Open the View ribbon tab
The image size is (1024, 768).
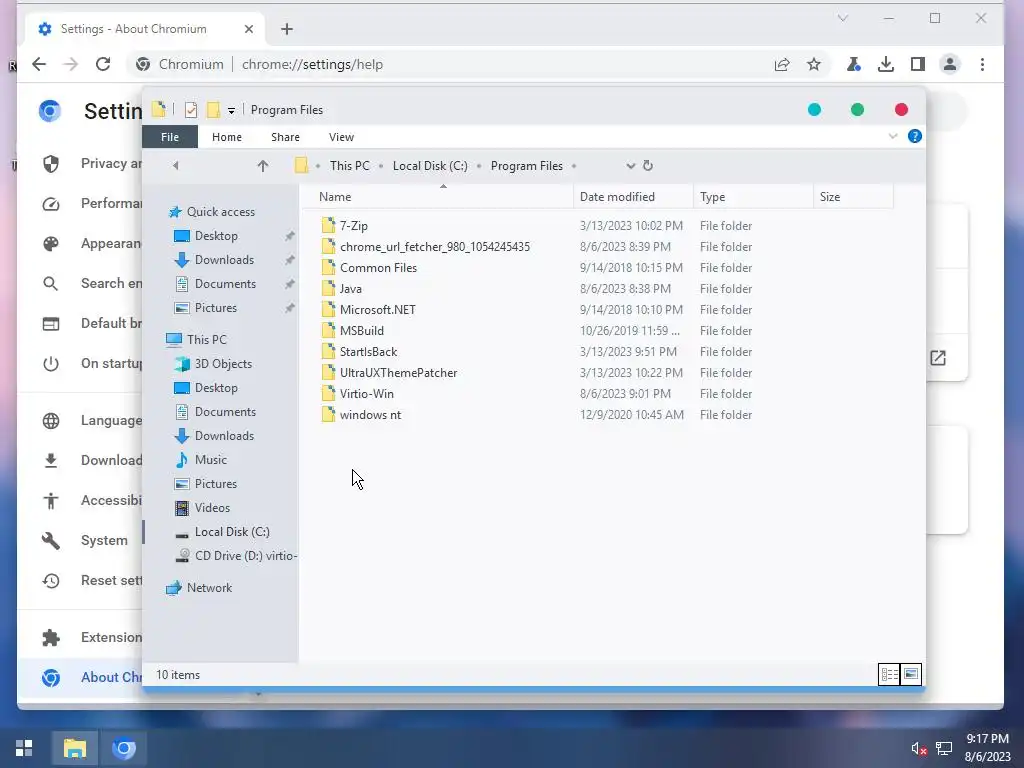[341, 137]
